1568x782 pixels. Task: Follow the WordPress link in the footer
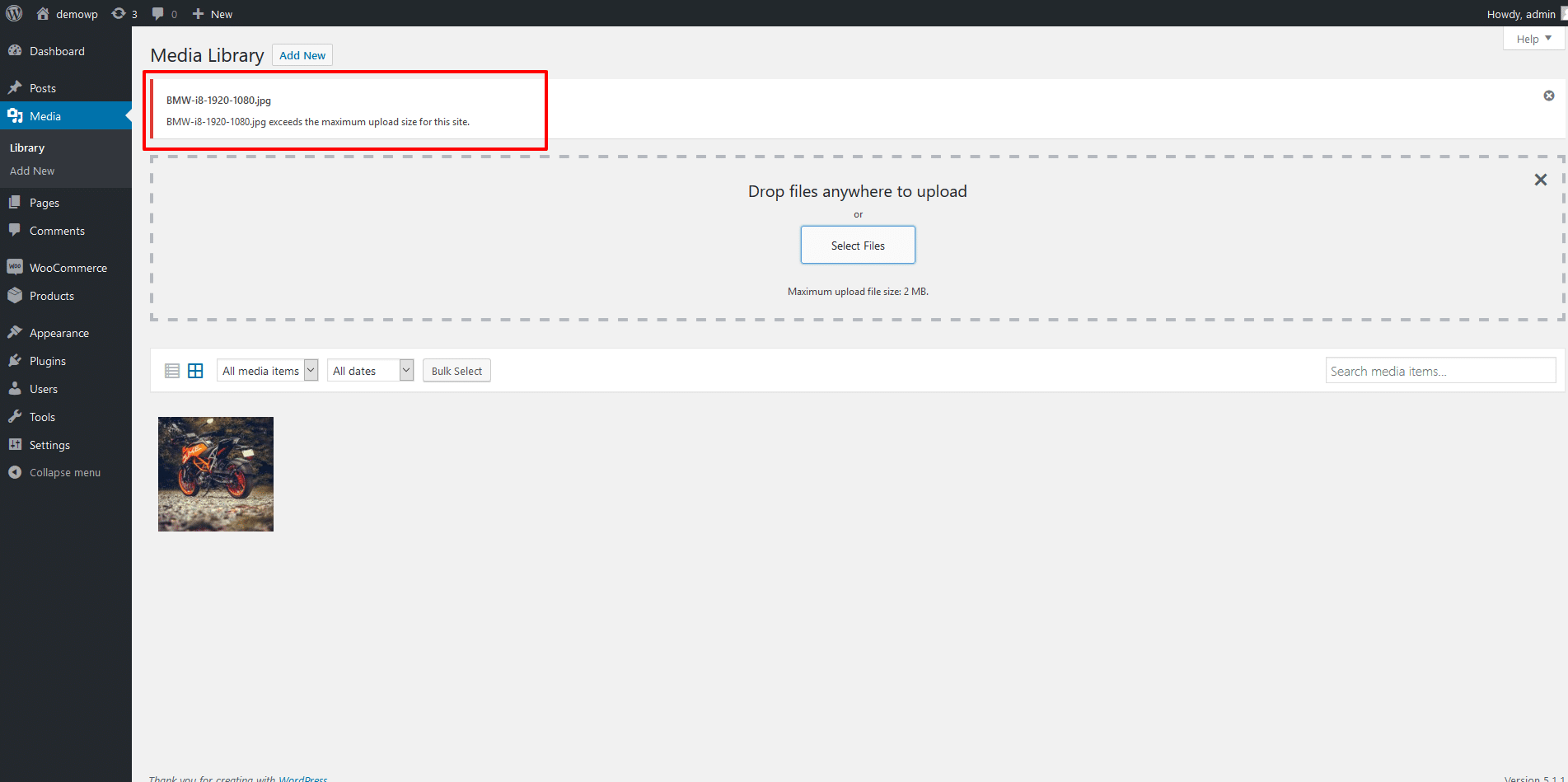click(x=303, y=778)
